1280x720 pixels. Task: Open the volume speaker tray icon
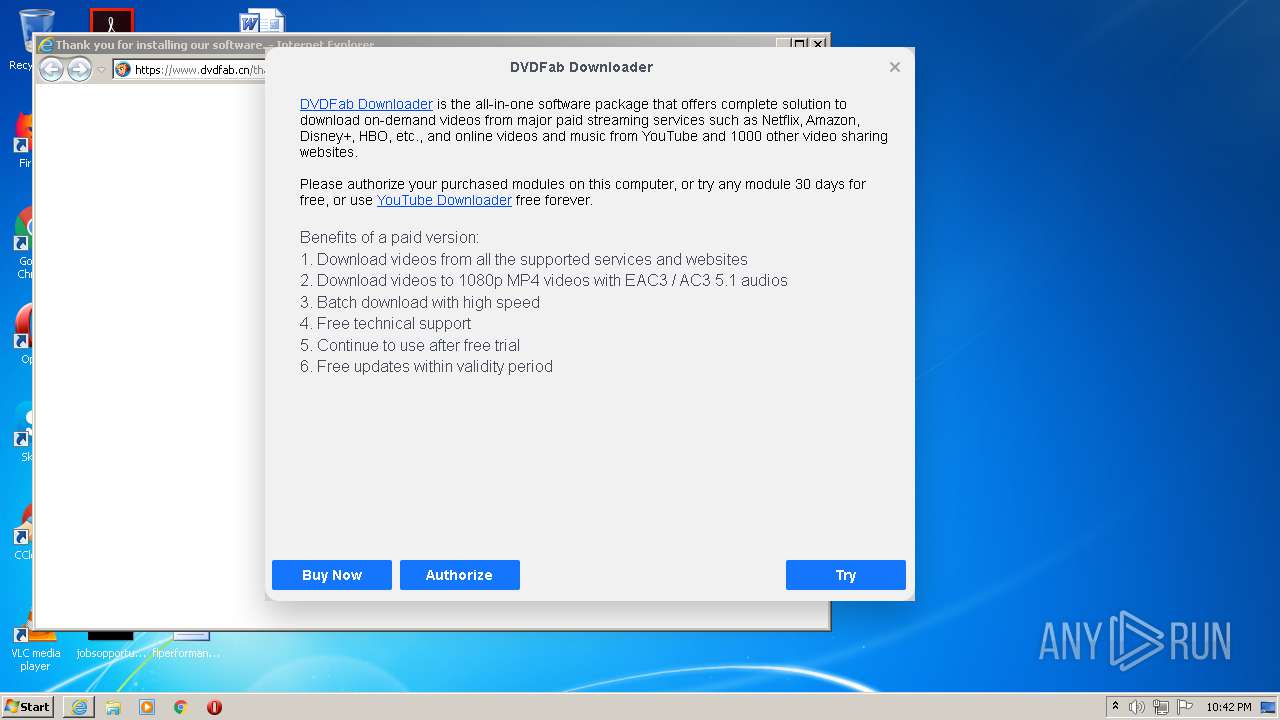pos(1137,707)
